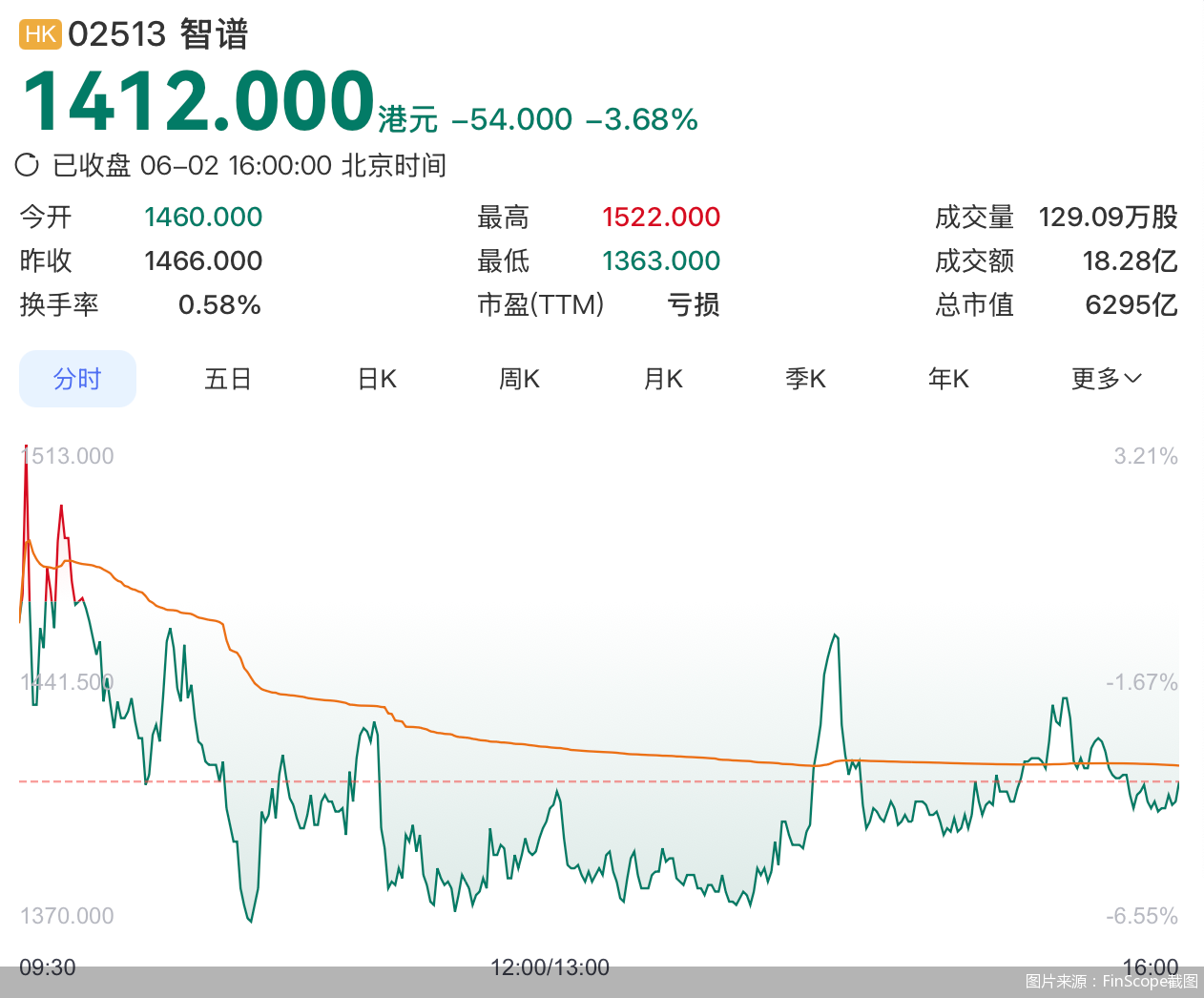Click the 市盈(TTM) value 亏损
Viewport: 1204px width, 998px height.
click(694, 305)
